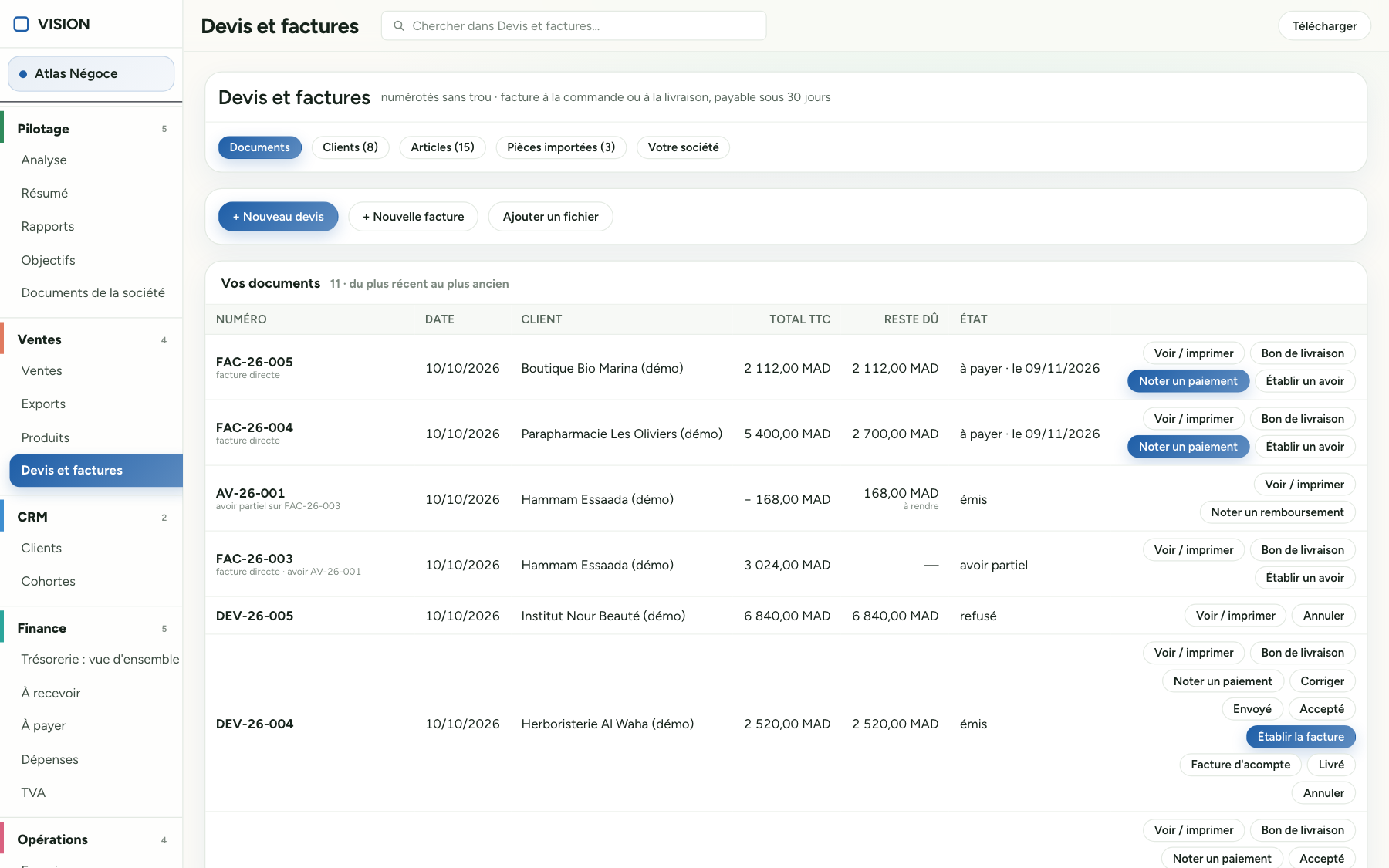Switch to the Clients (8) tab
Screen dimensions: 1389x868
[350, 147]
